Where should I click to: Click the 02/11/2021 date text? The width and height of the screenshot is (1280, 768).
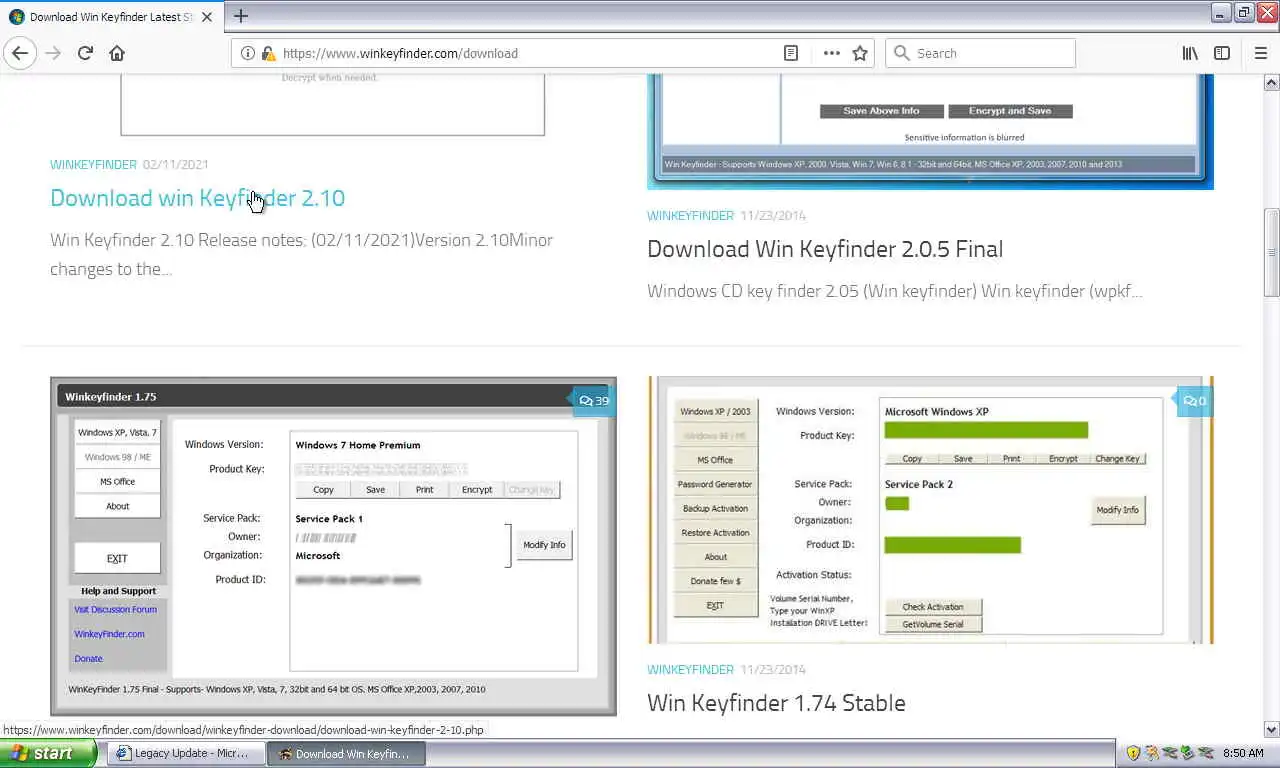pyautogui.click(x=175, y=164)
